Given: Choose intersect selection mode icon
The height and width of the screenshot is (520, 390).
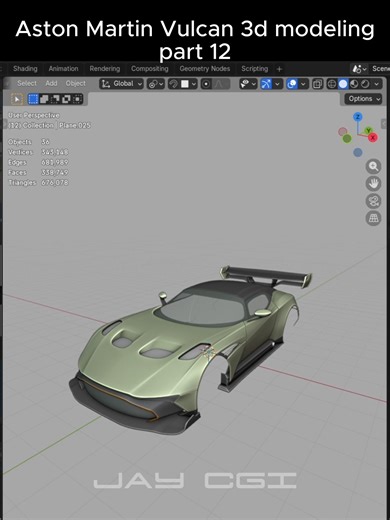Looking at the screenshot, I should point(77,99).
